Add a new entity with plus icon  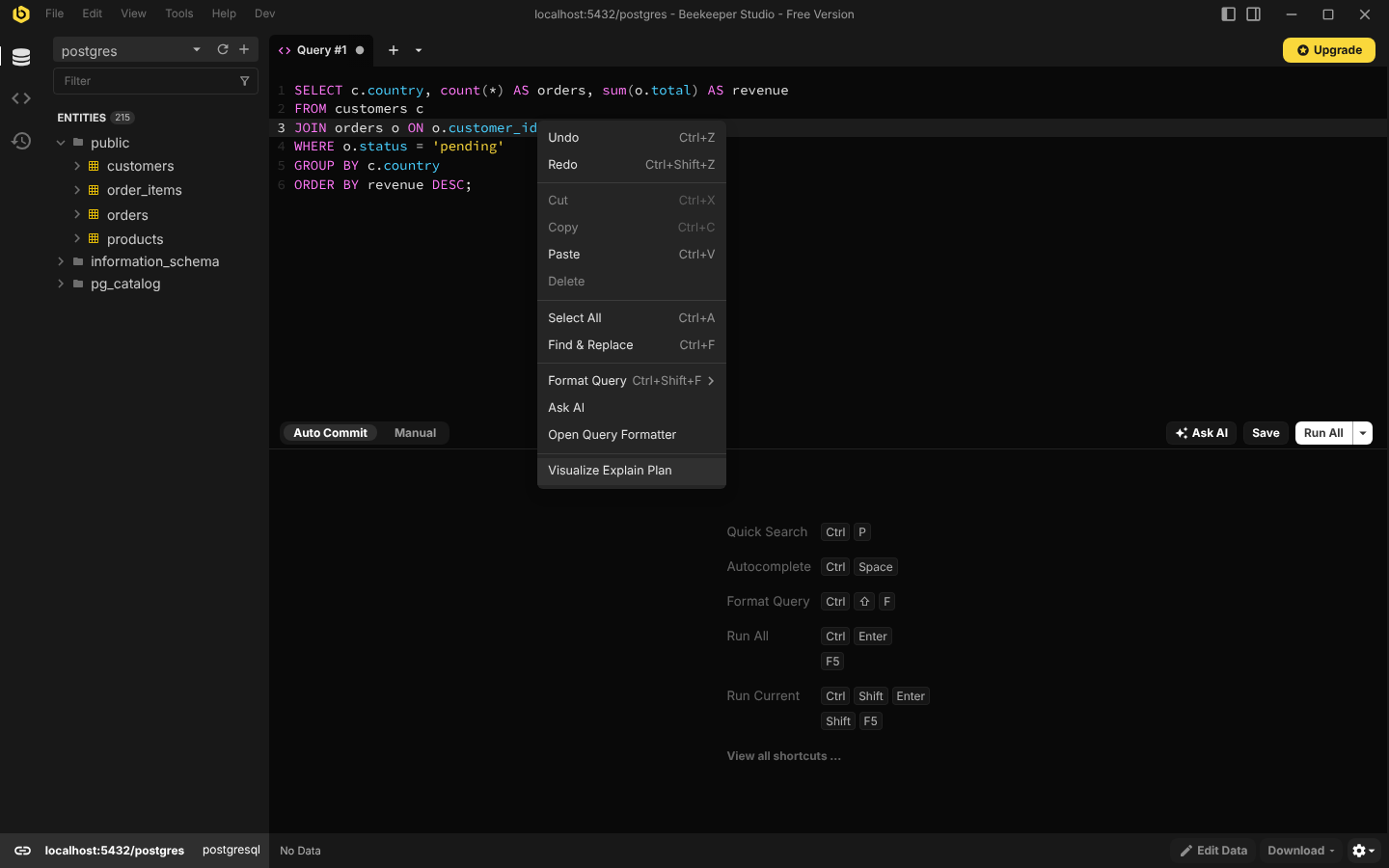click(244, 49)
